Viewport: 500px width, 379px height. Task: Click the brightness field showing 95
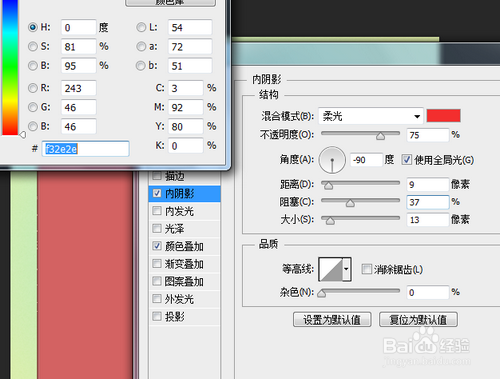pyautogui.click(x=79, y=66)
